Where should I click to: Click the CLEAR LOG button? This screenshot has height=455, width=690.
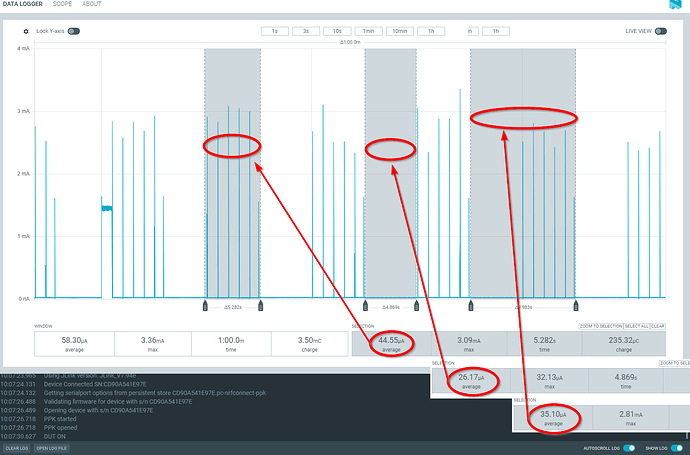(x=17, y=448)
